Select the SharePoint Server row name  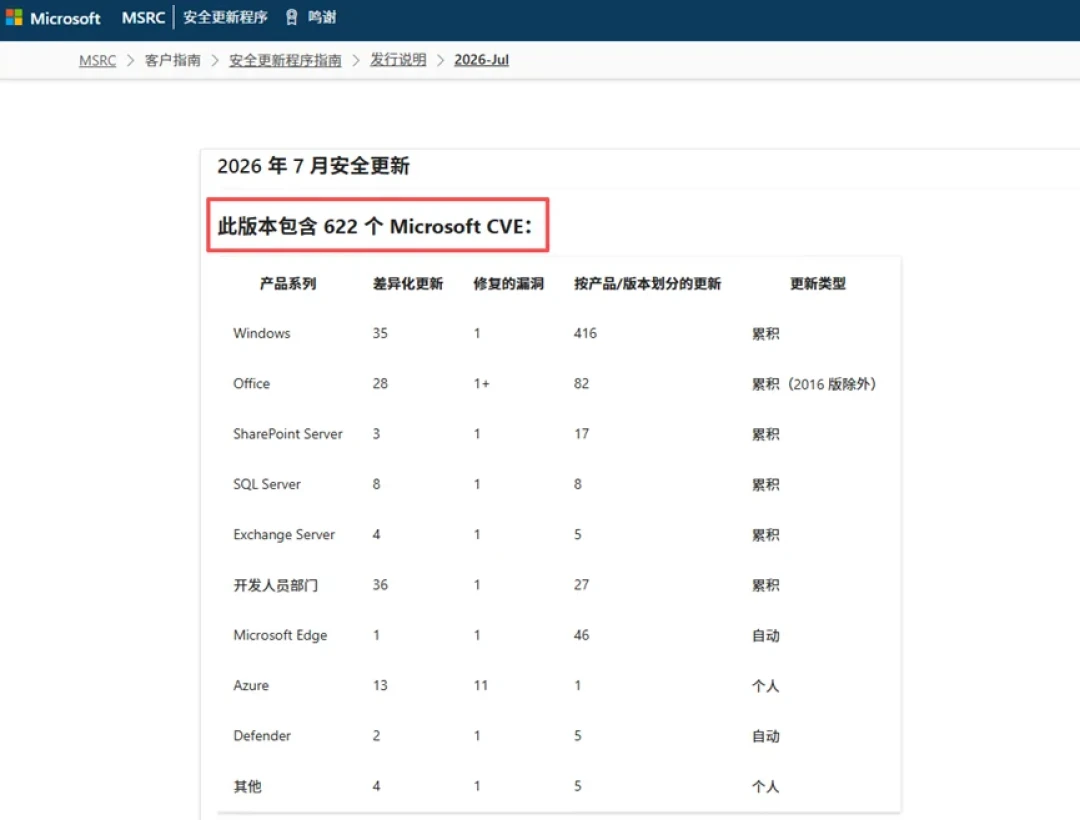click(x=288, y=434)
